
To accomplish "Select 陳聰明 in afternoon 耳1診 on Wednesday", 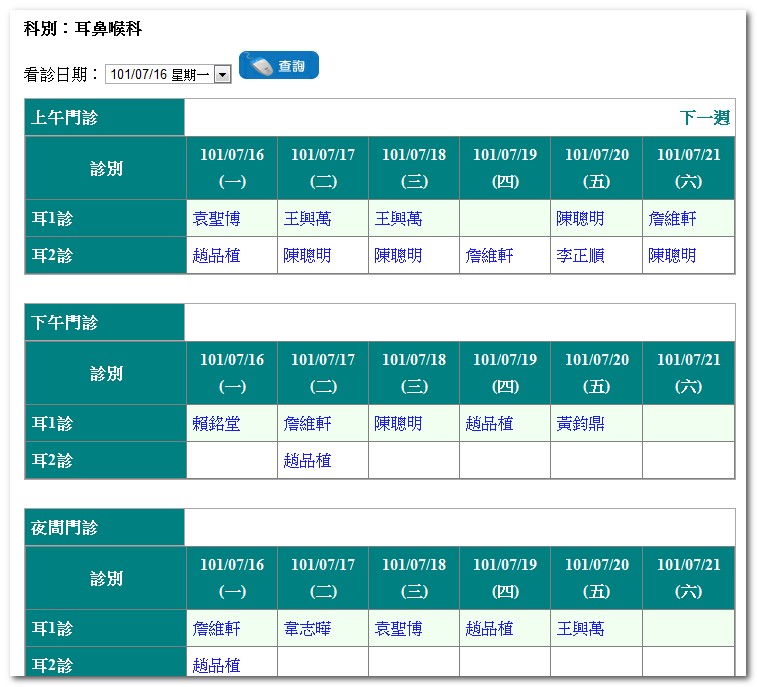I will 398,423.
